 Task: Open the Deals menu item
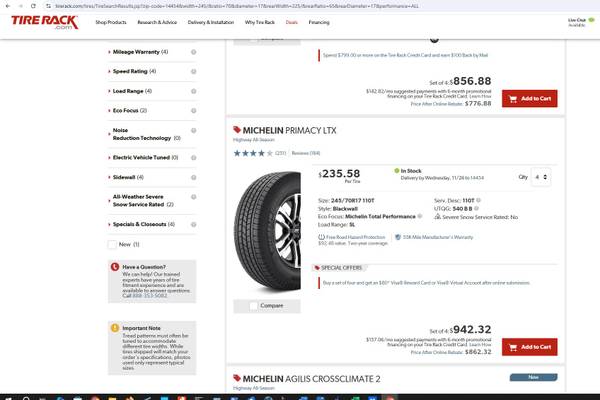[x=291, y=20]
